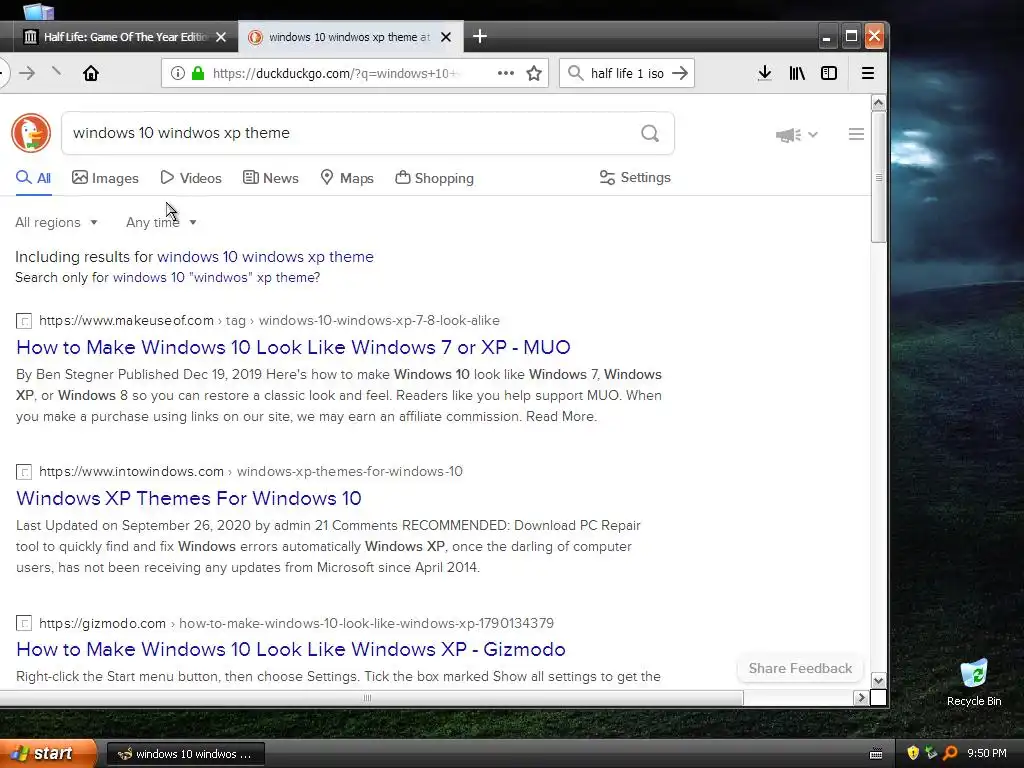Open DuckDuckGo side hamburger menu

[x=856, y=134]
